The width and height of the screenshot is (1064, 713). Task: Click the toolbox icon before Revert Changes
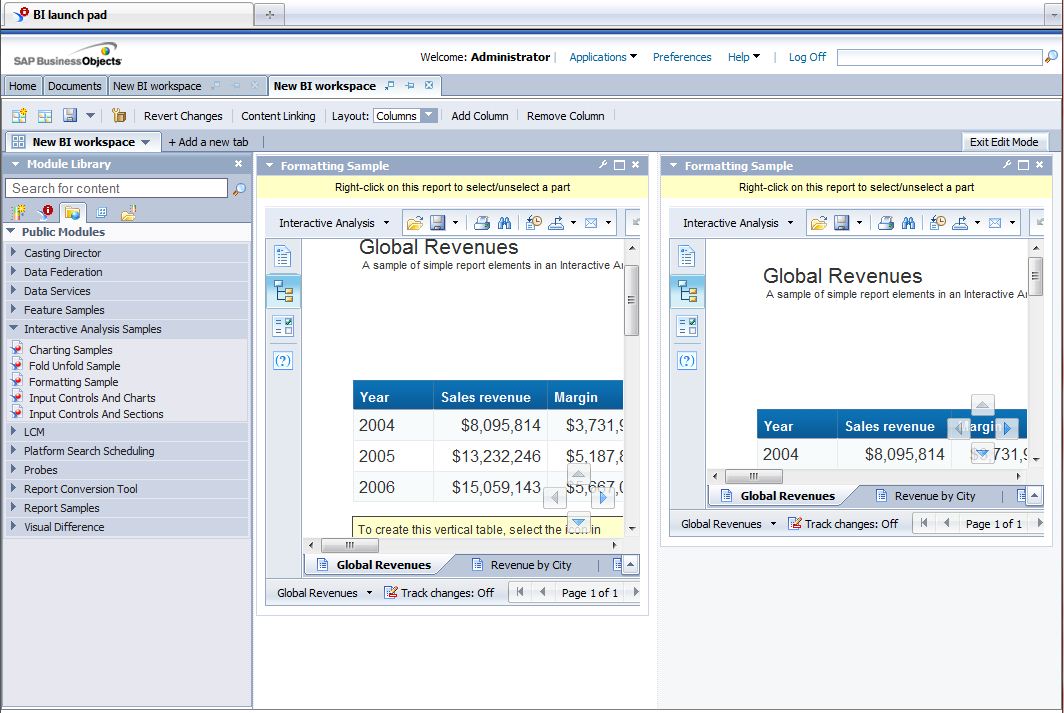(119, 115)
